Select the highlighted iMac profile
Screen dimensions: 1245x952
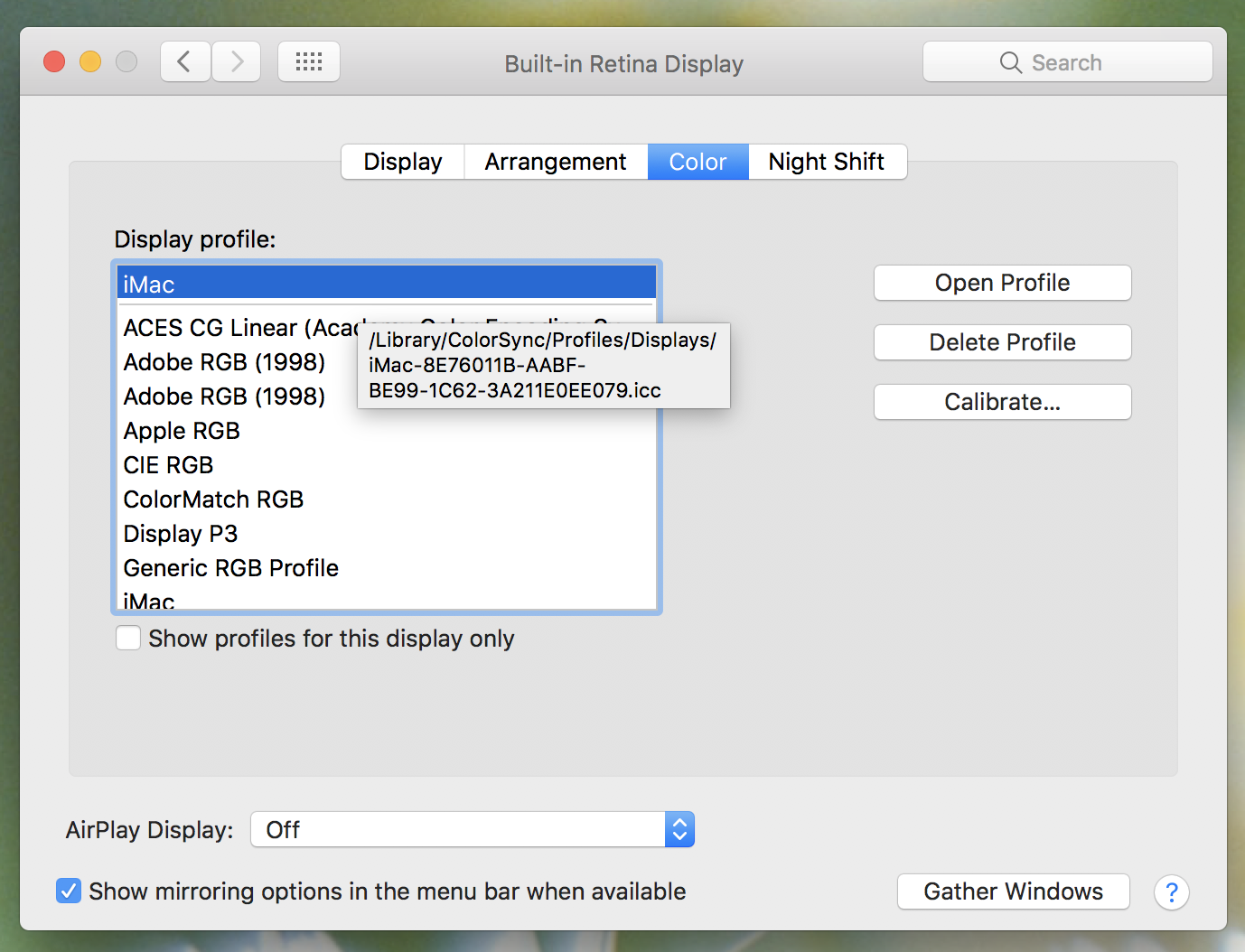tap(387, 284)
